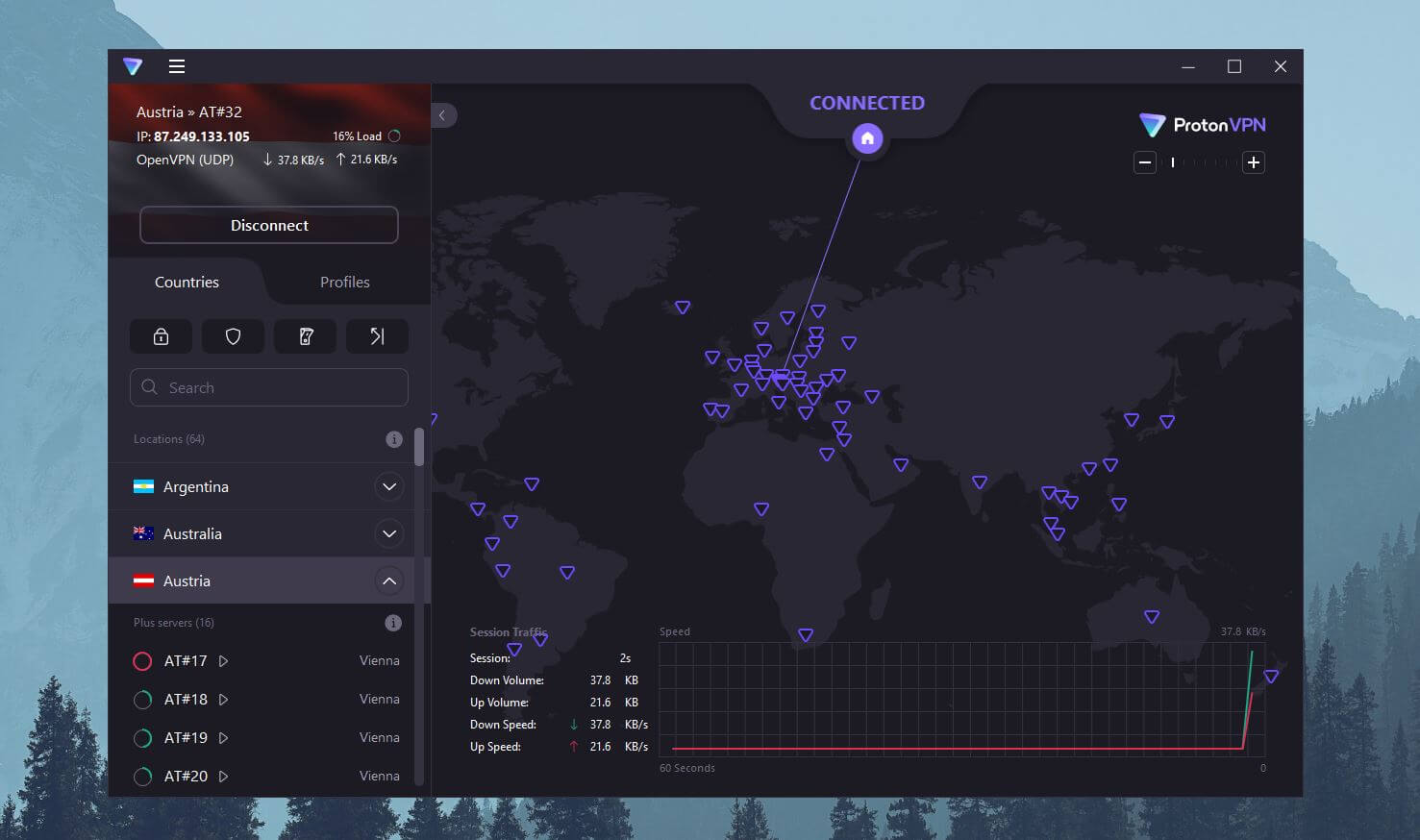Toggle Kill Switch icon
Screen dimensions: 1420x840
point(306,336)
